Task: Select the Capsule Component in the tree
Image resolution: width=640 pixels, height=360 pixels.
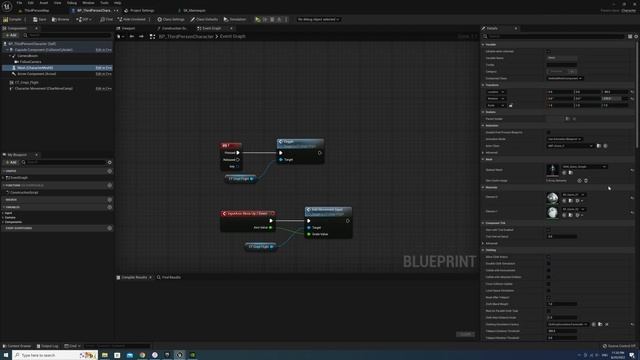Action: [x=43, y=50]
